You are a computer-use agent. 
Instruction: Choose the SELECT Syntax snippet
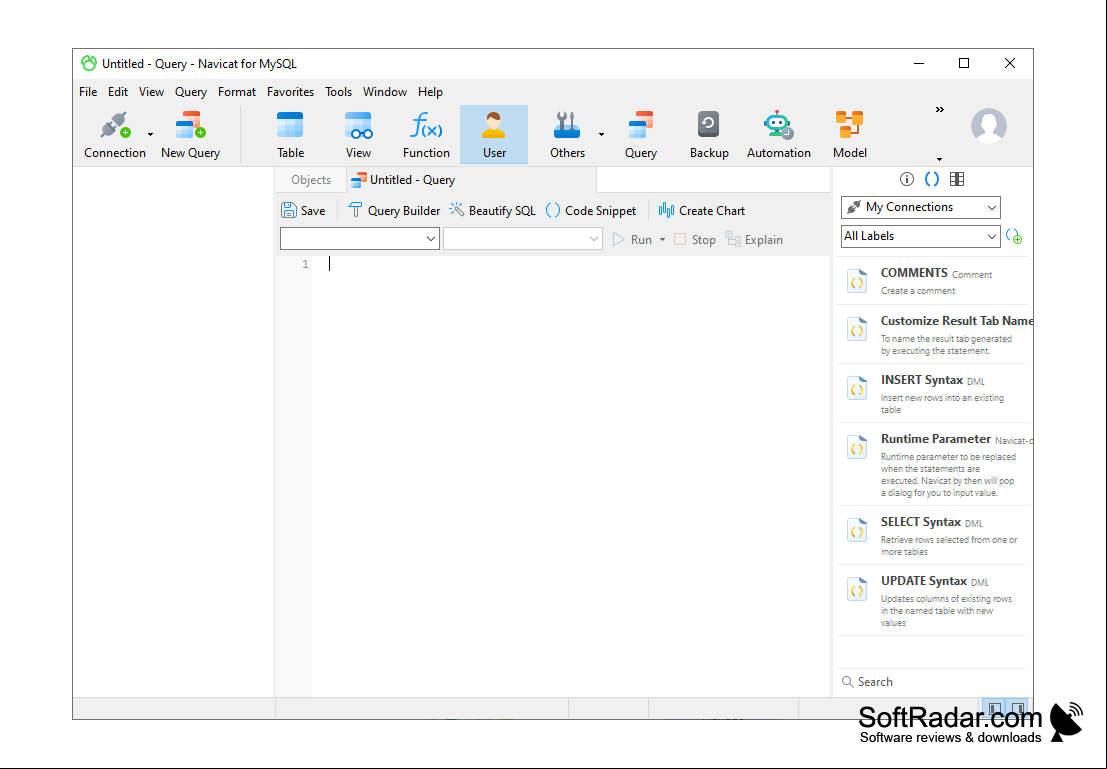click(933, 535)
